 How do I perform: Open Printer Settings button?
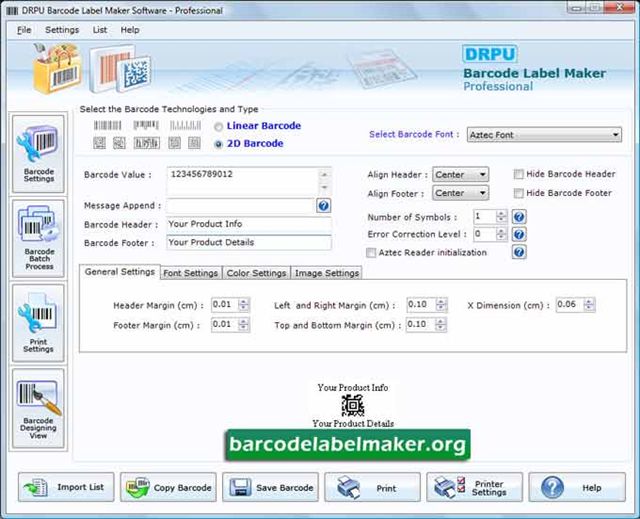[x=475, y=487]
